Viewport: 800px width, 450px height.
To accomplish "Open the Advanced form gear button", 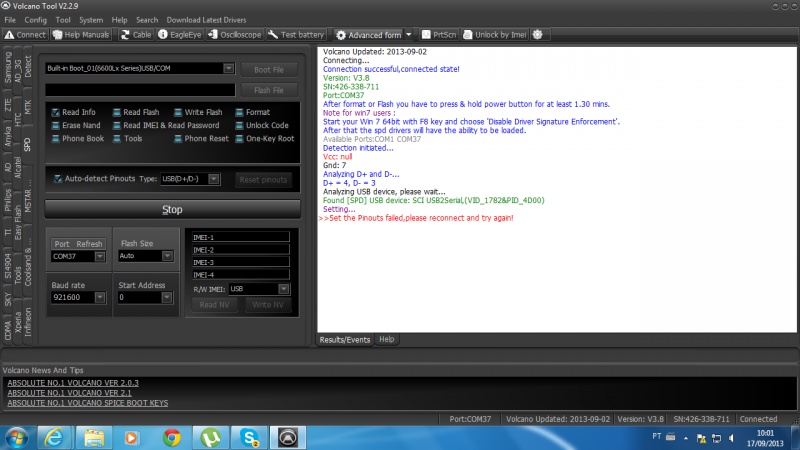I will (x=368, y=35).
